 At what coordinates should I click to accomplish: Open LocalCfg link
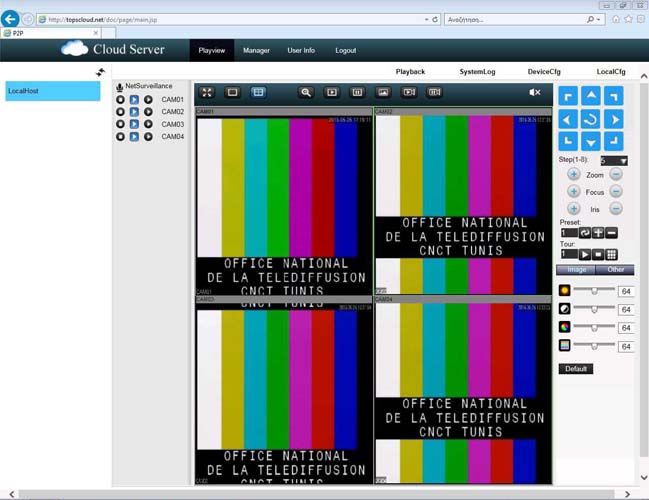pyautogui.click(x=611, y=72)
